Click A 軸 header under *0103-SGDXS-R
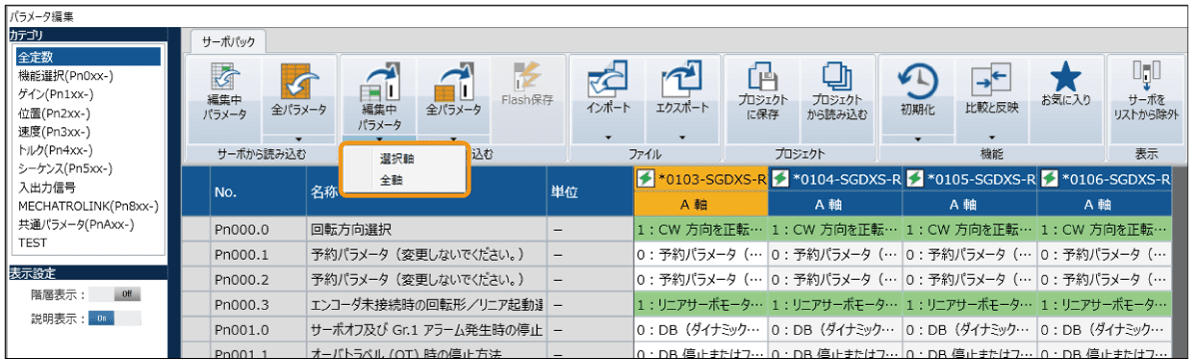1192x364 pixels. pyautogui.click(x=700, y=204)
